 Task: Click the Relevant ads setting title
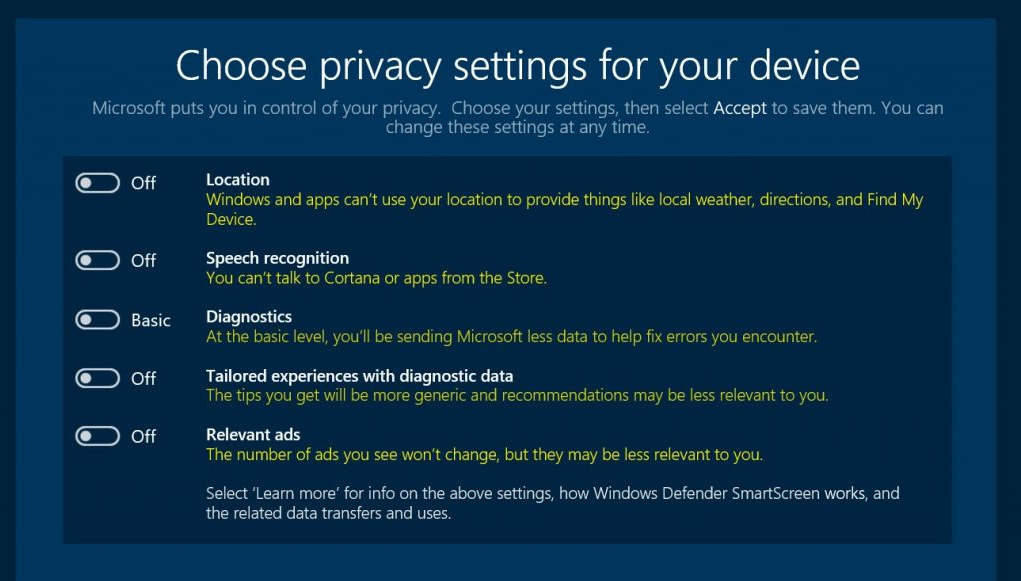click(x=253, y=434)
